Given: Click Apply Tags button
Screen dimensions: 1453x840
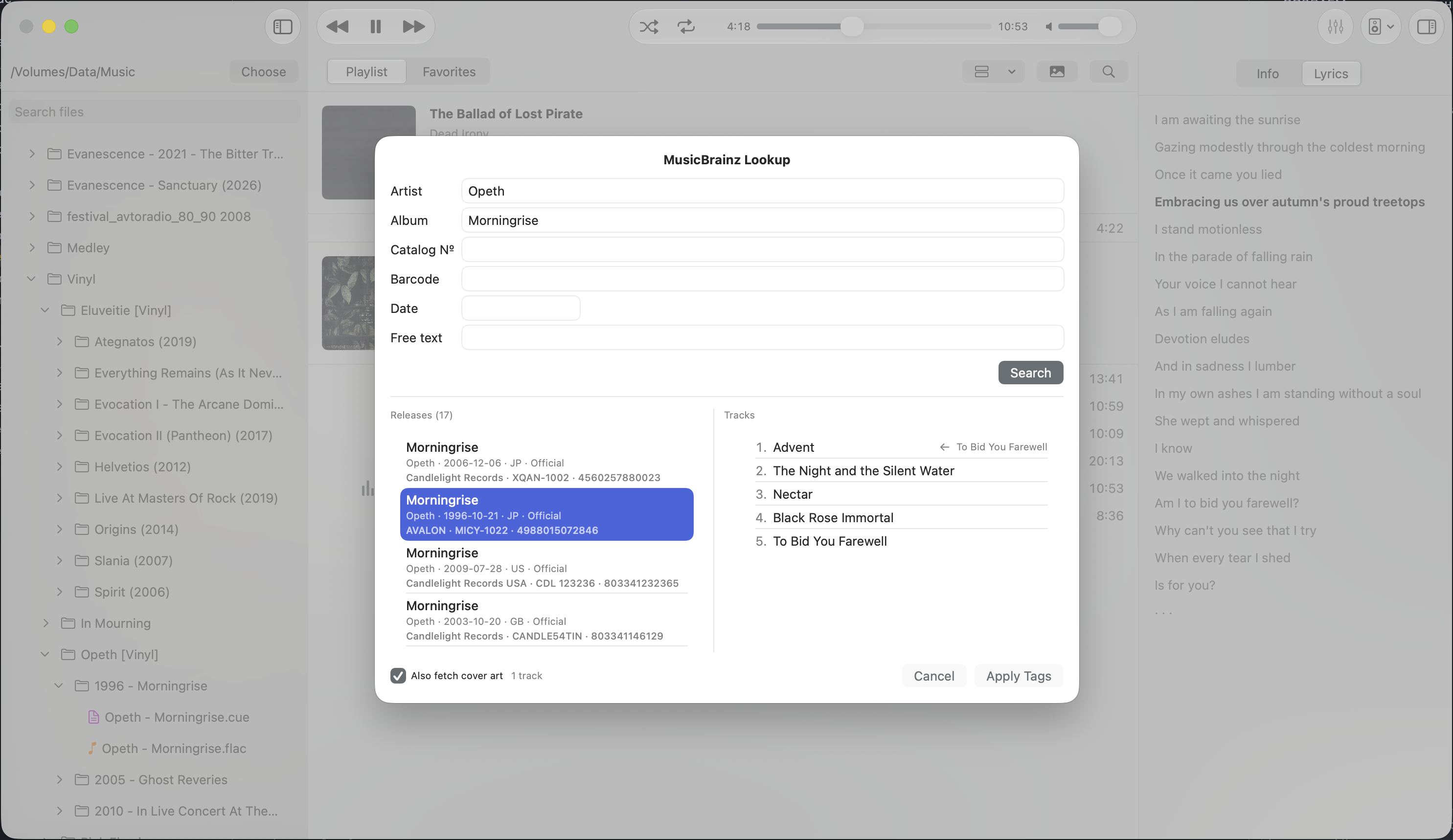Looking at the screenshot, I should [1018, 676].
